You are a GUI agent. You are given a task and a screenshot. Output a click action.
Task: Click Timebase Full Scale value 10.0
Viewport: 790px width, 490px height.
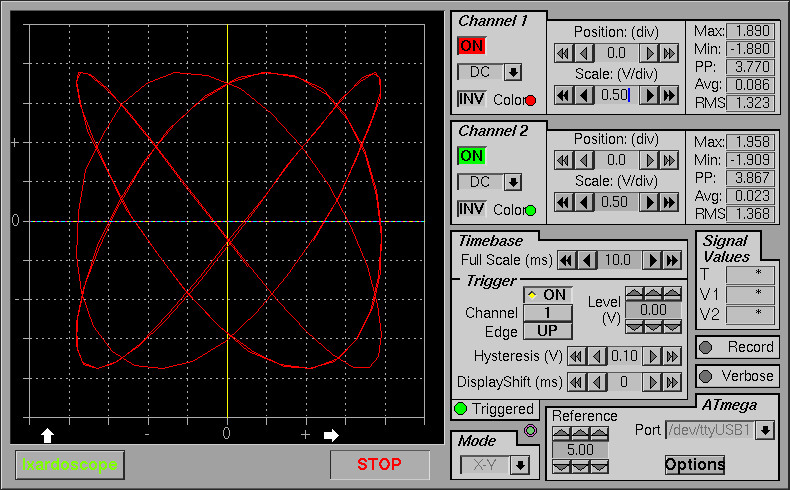619,260
